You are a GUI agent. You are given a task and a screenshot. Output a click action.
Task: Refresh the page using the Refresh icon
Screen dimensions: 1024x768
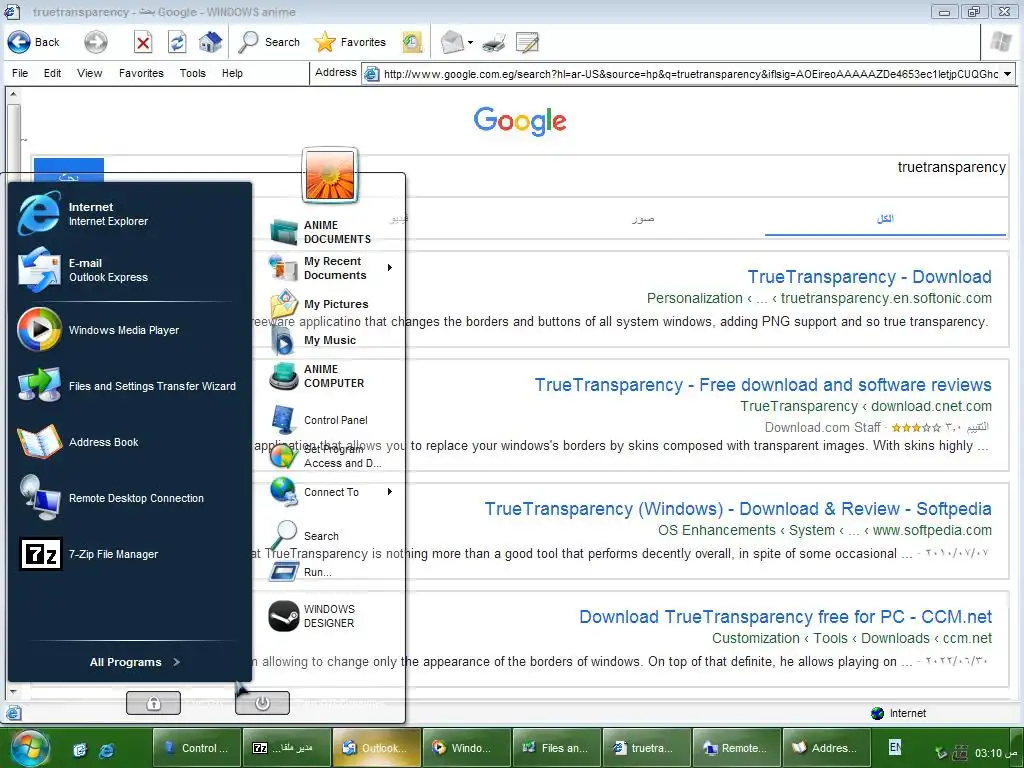pos(177,43)
